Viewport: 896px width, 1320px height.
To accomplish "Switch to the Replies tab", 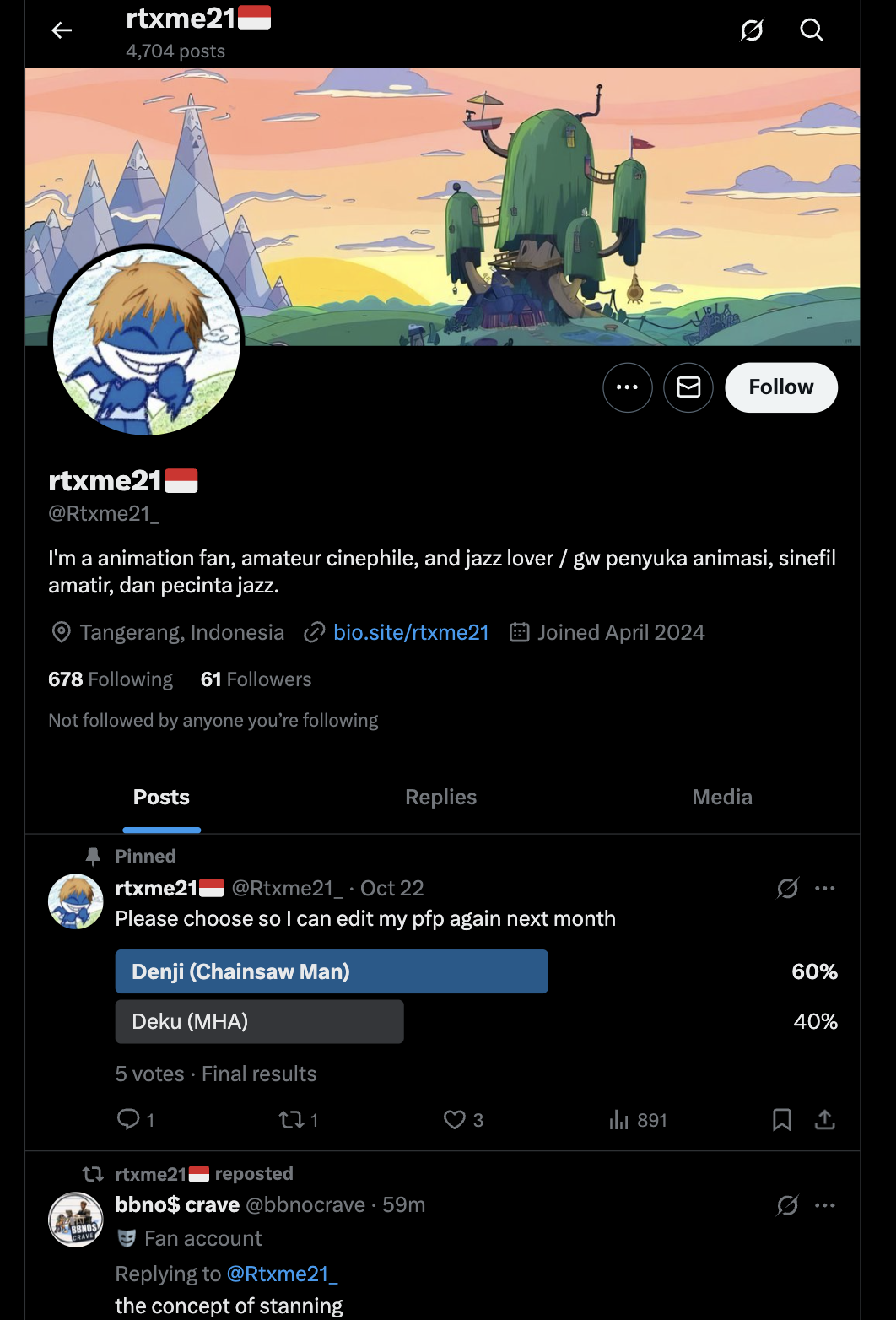I will click(440, 797).
